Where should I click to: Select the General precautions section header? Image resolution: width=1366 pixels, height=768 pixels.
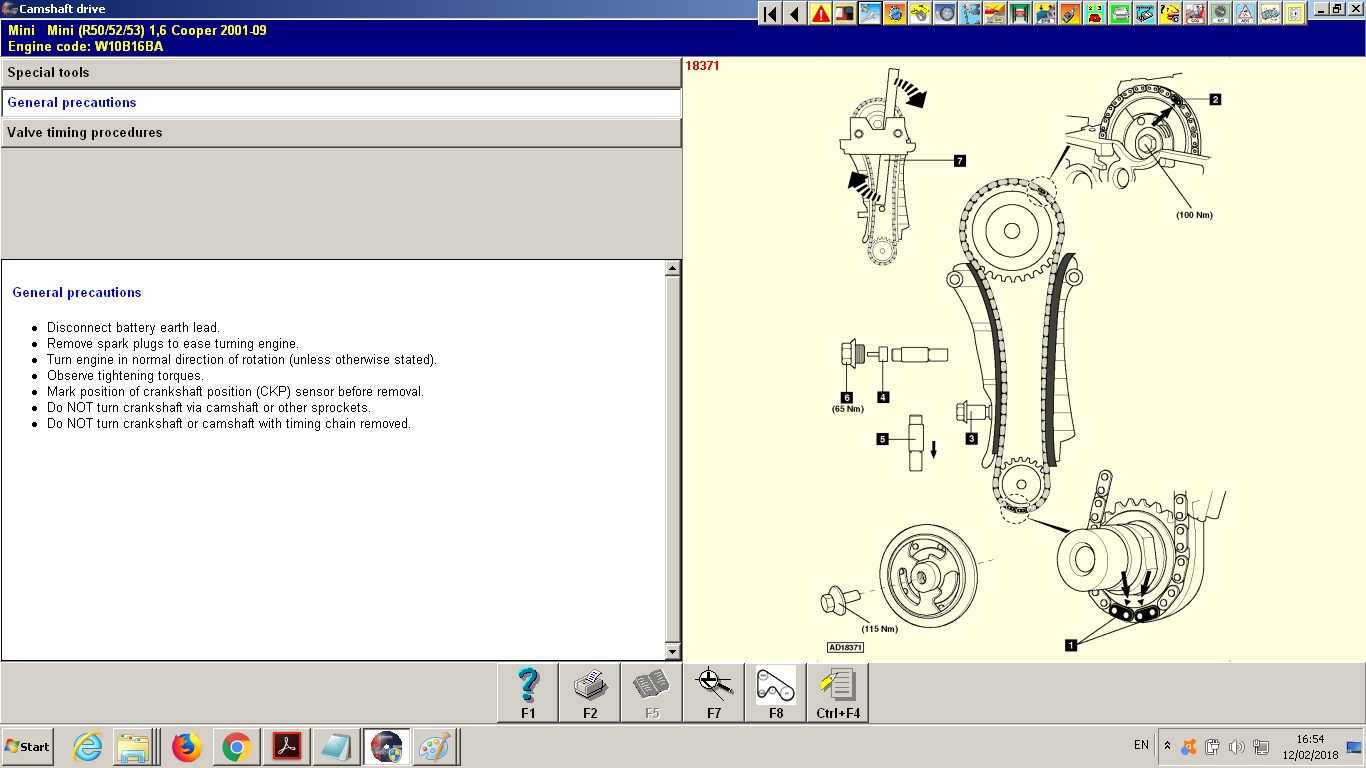coord(341,103)
